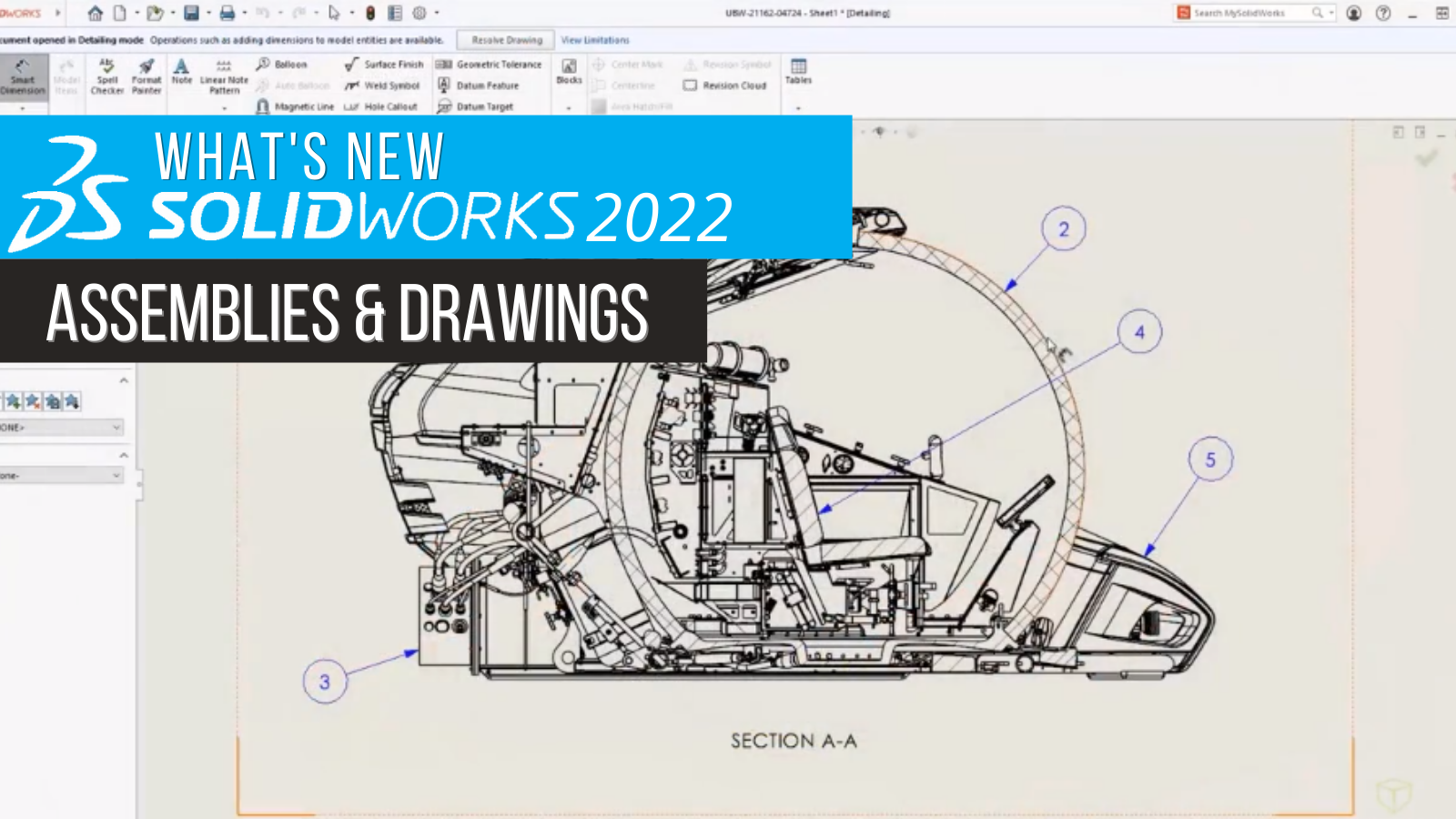Activate the Format Painter
The height and width of the screenshot is (819, 1456).
[147, 77]
